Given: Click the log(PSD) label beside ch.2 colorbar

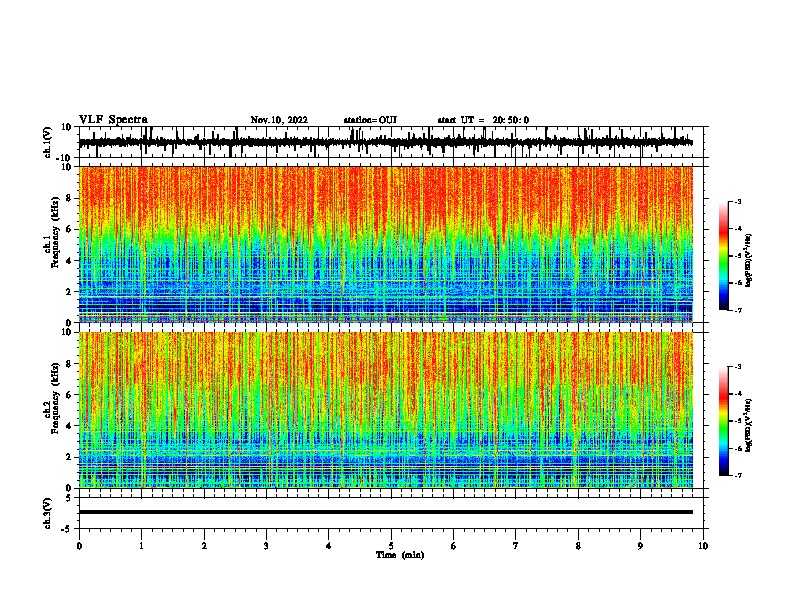Looking at the screenshot, I should (748, 425).
